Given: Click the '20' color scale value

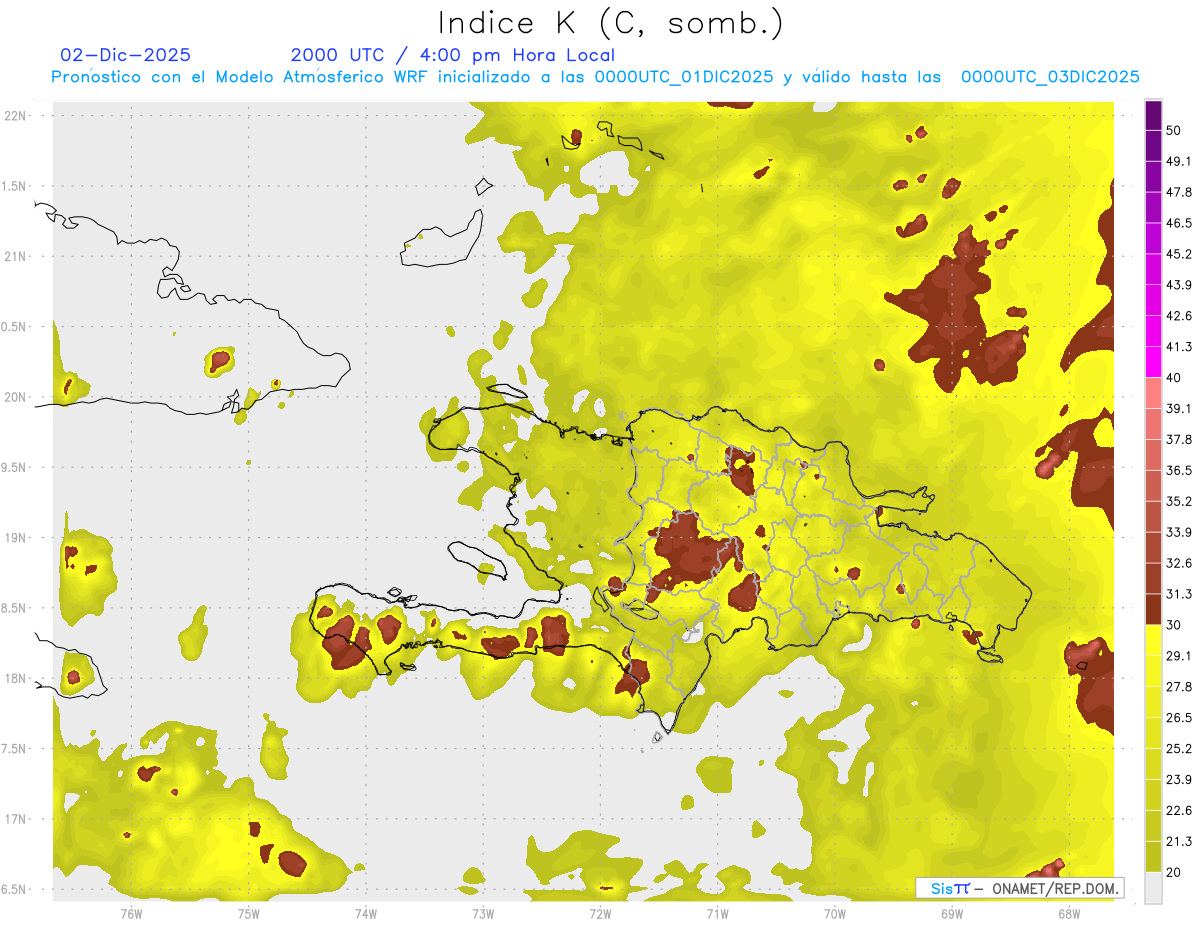Looking at the screenshot, I should (1174, 872).
